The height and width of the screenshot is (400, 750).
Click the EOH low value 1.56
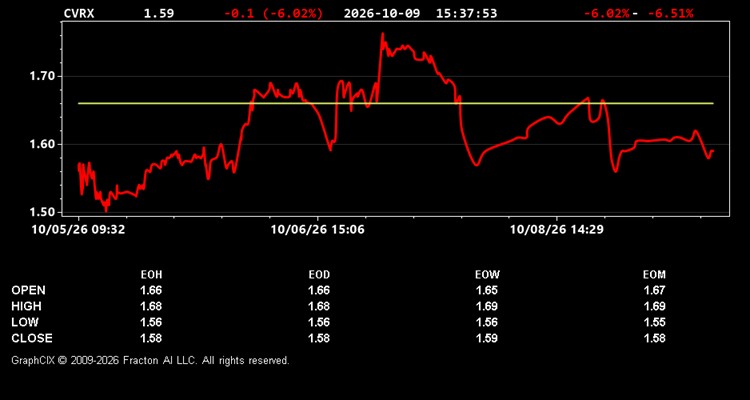pyautogui.click(x=151, y=322)
